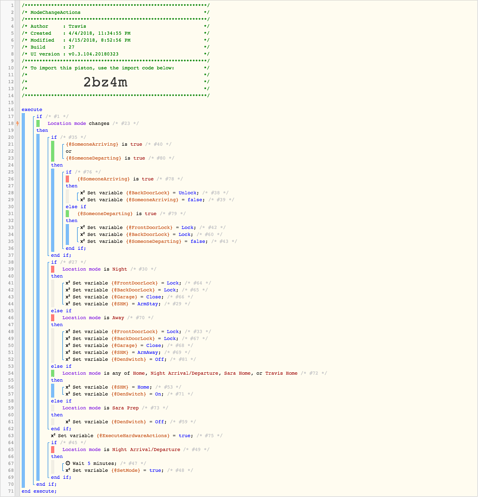This screenshot has width=480, height=500.
Task: Click variable icon for @ExecuteHardwareActions = true
Action: pos(53,436)
